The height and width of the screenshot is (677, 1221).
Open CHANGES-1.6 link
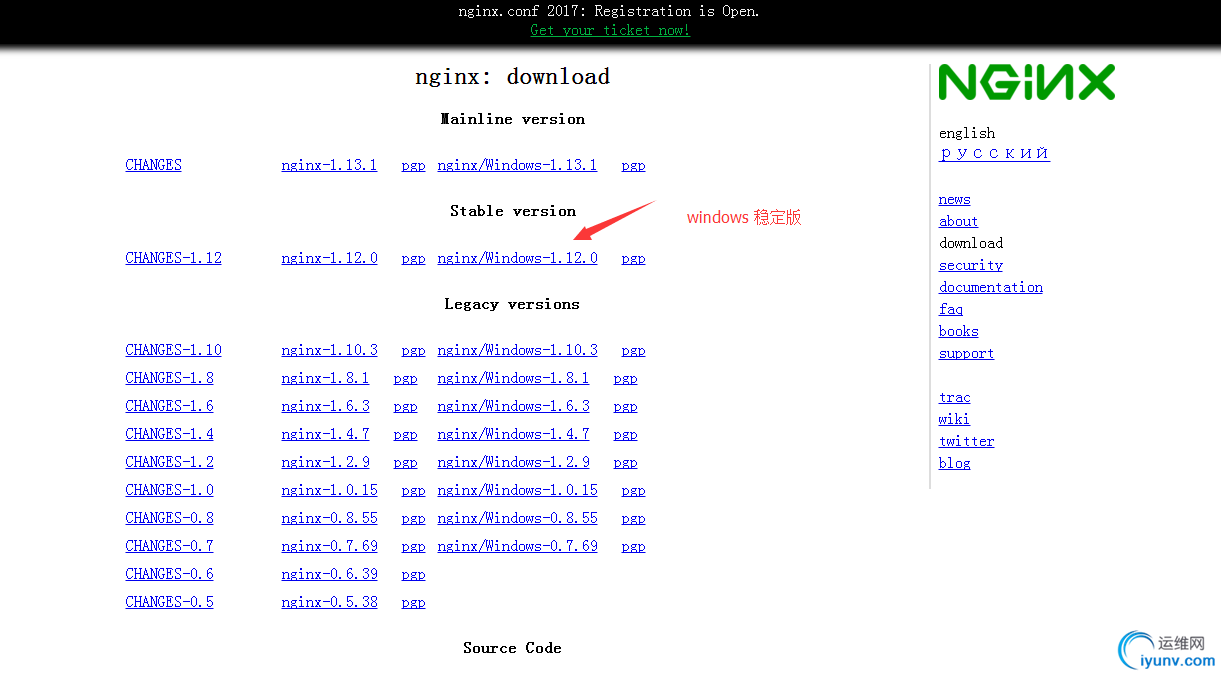pos(169,406)
